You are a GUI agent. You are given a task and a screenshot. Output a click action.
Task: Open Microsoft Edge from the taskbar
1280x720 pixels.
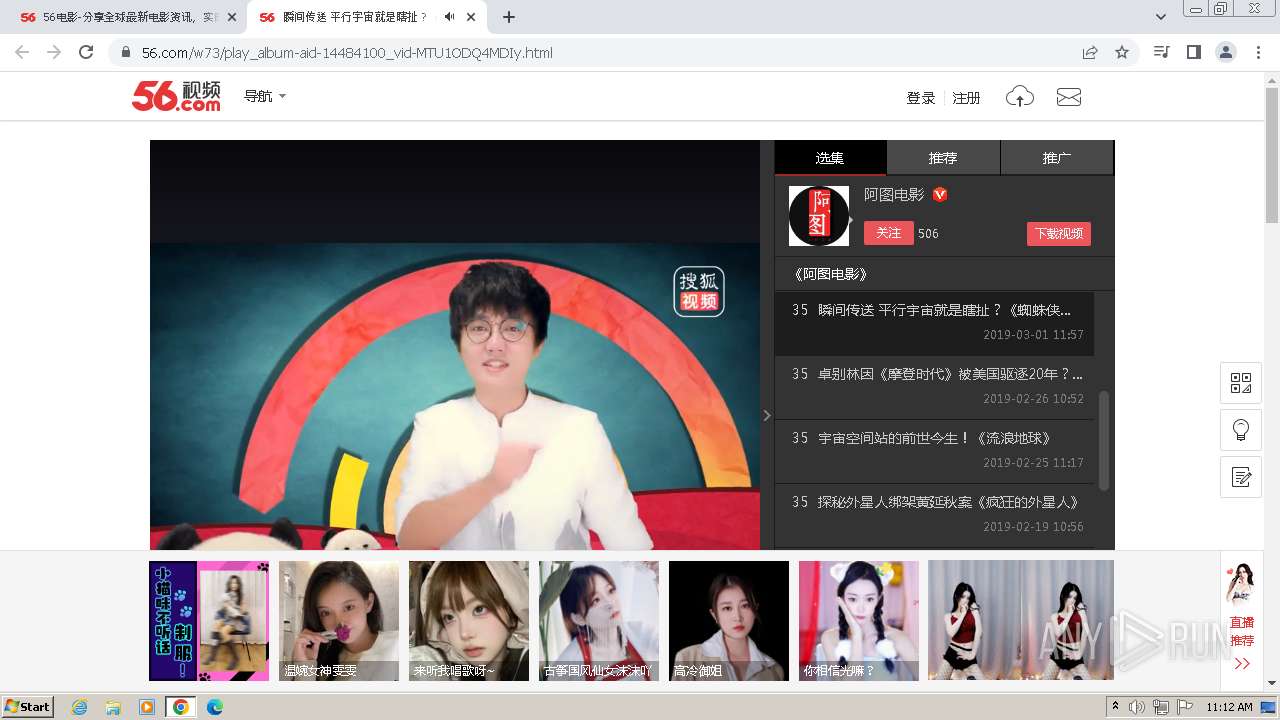pyautogui.click(x=215, y=707)
